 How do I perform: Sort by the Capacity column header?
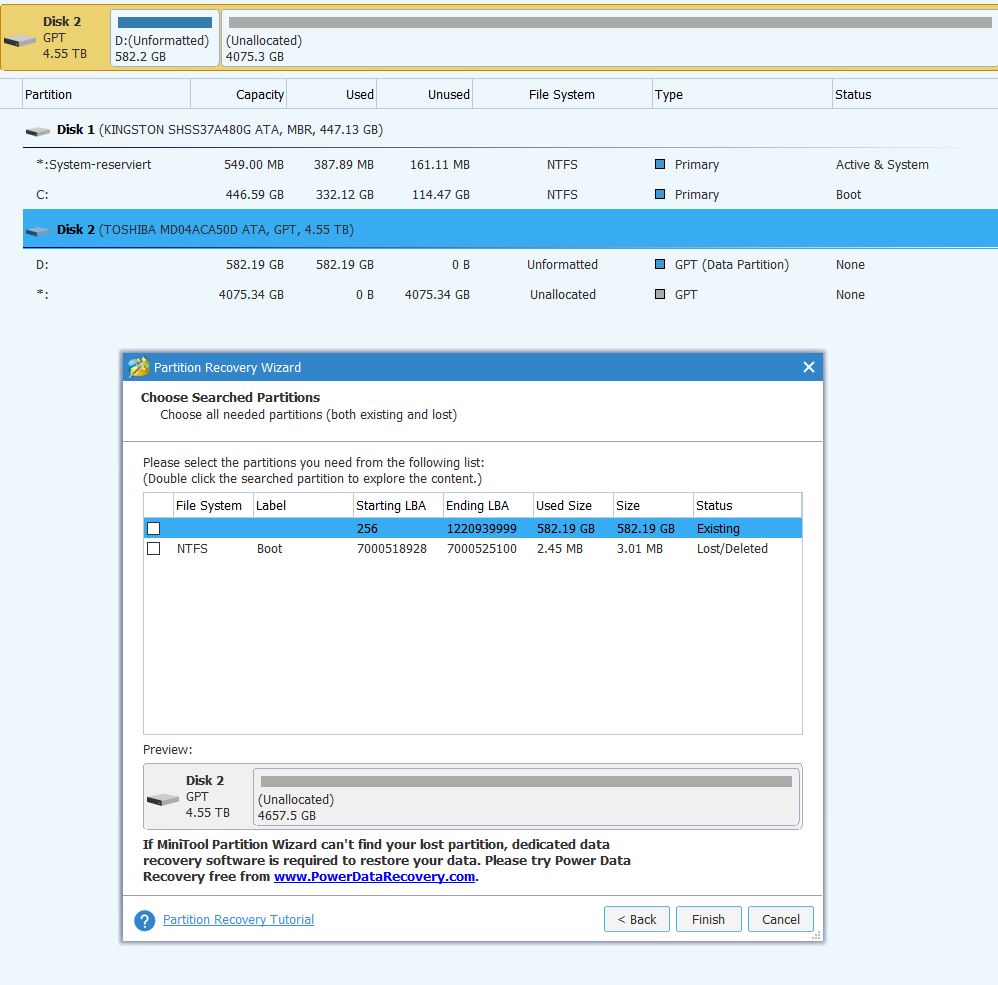tap(239, 94)
